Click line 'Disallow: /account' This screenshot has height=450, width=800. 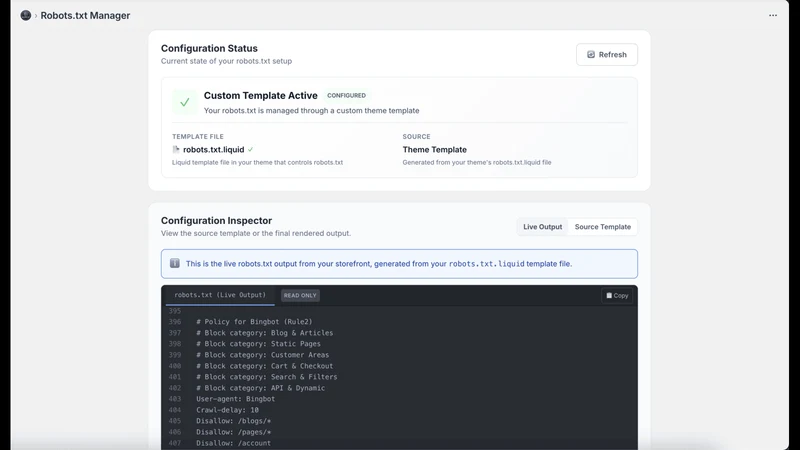233,443
